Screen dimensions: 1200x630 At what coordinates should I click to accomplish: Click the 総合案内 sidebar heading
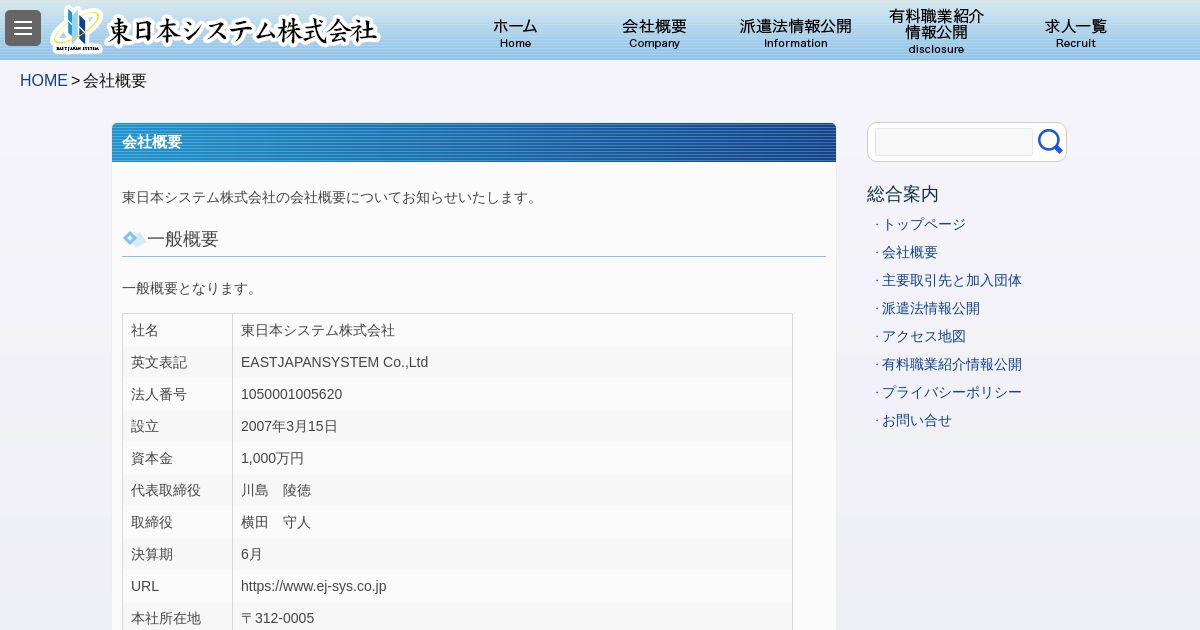coord(903,194)
